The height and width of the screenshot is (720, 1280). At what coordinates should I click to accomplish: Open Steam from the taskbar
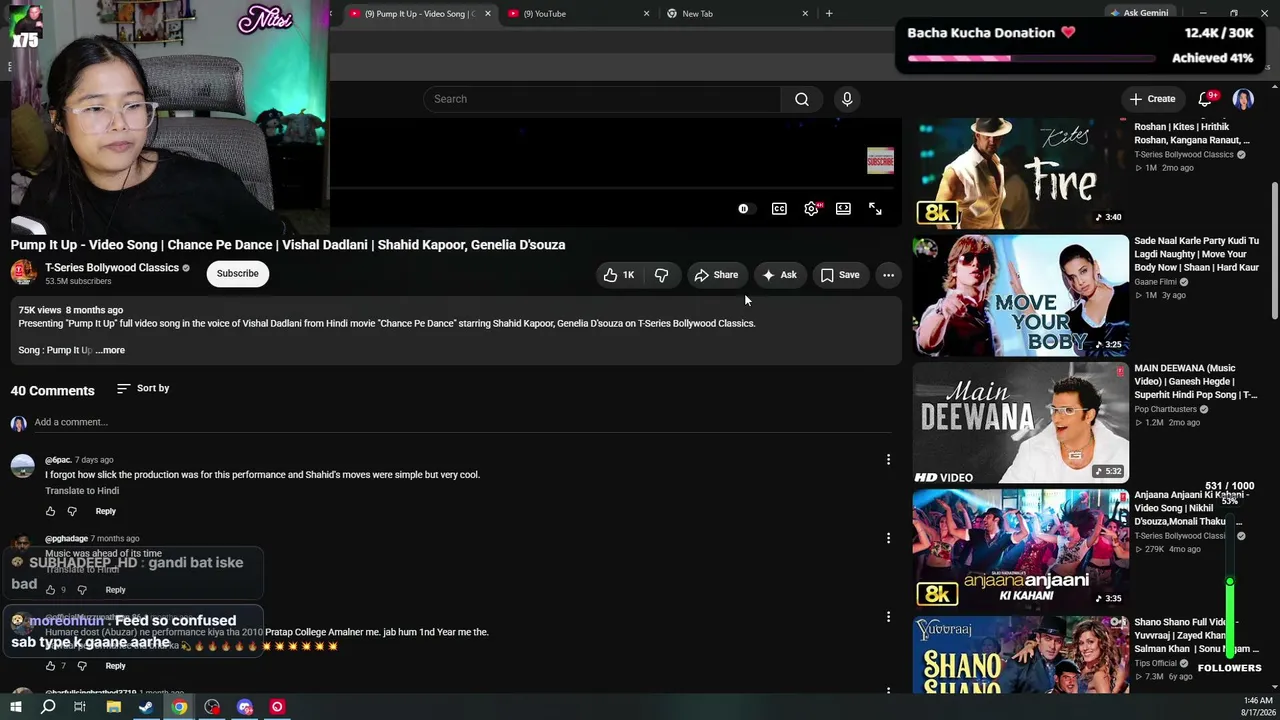[146, 707]
